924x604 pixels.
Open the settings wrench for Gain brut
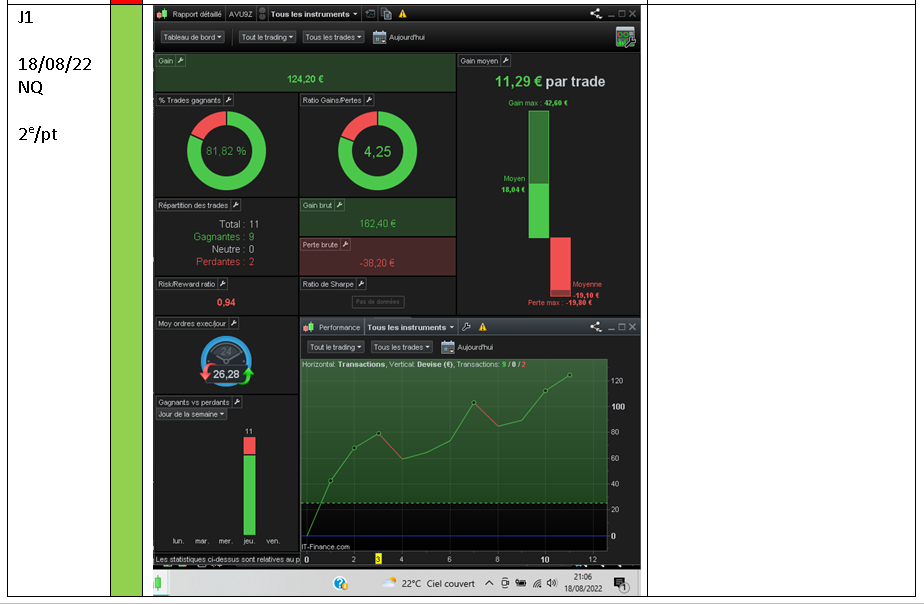coord(339,205)
